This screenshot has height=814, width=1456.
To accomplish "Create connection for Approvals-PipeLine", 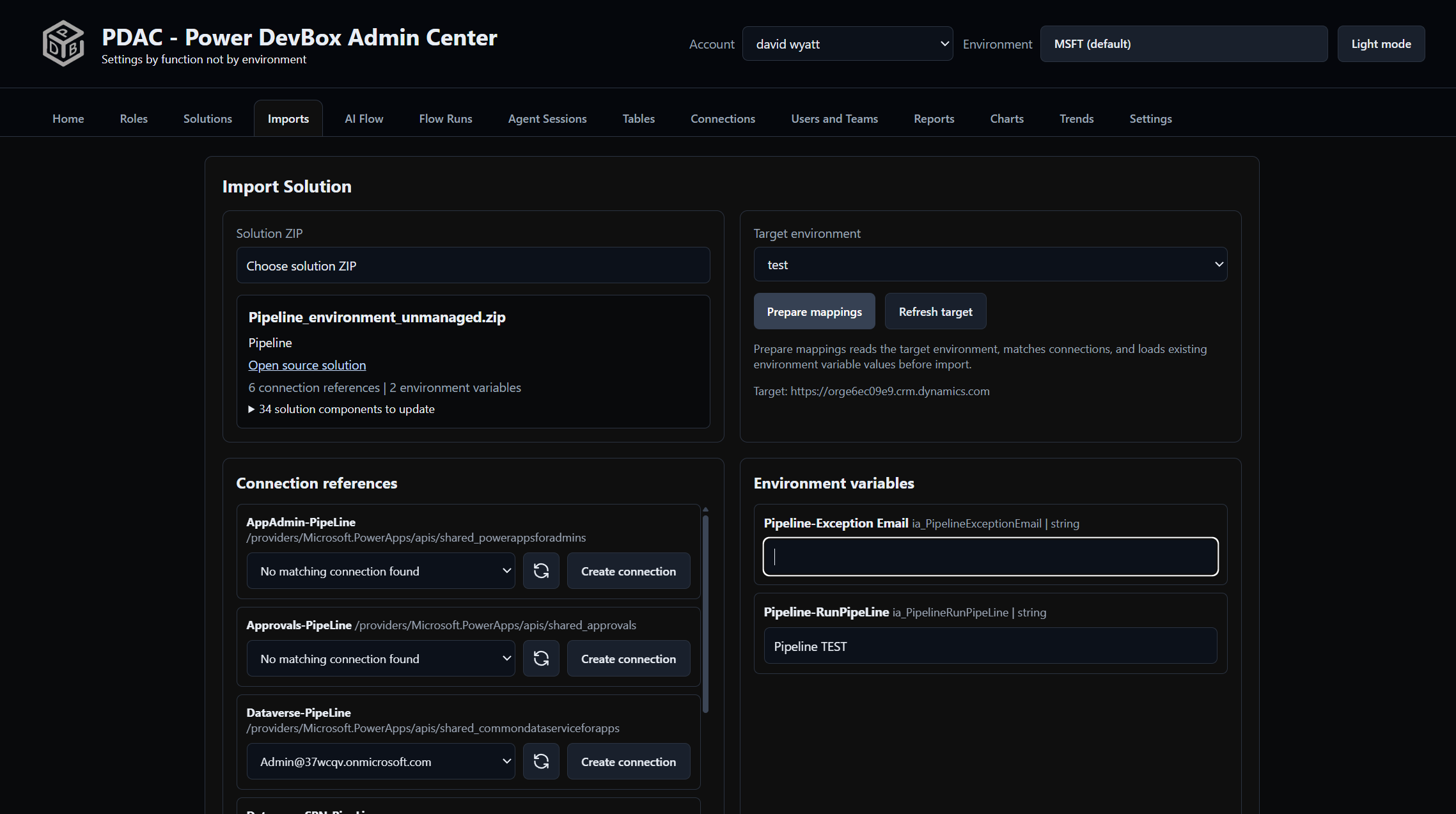I will (x=629, y=659).
